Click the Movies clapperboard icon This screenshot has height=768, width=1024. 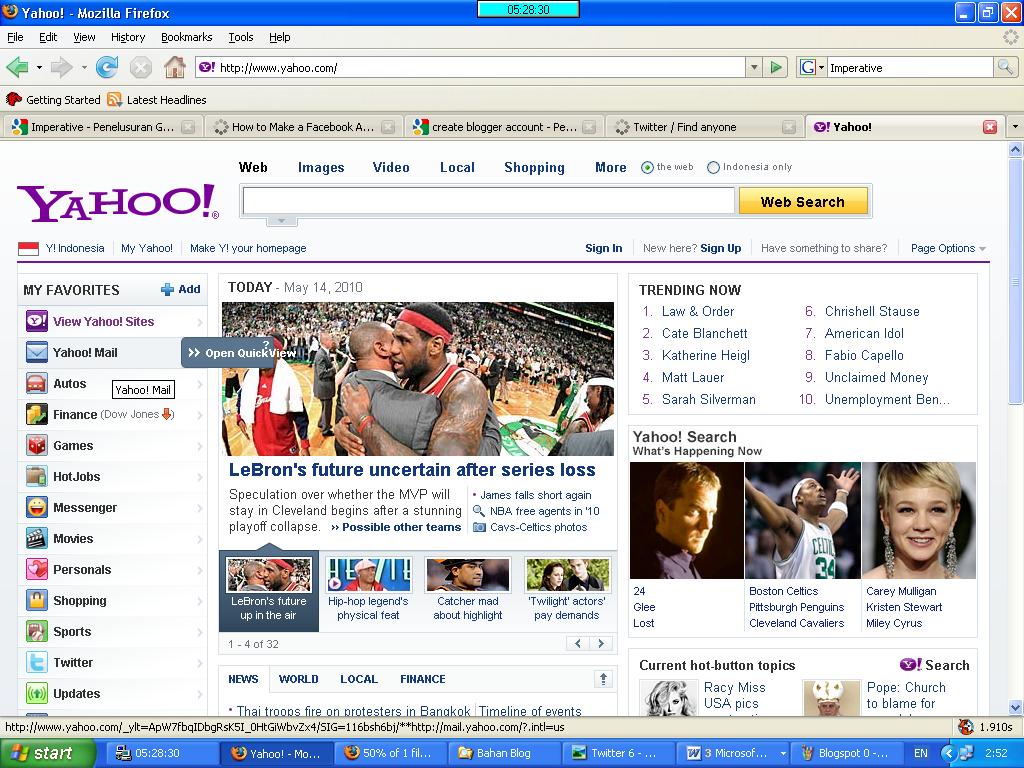click(x=37, y=539)
